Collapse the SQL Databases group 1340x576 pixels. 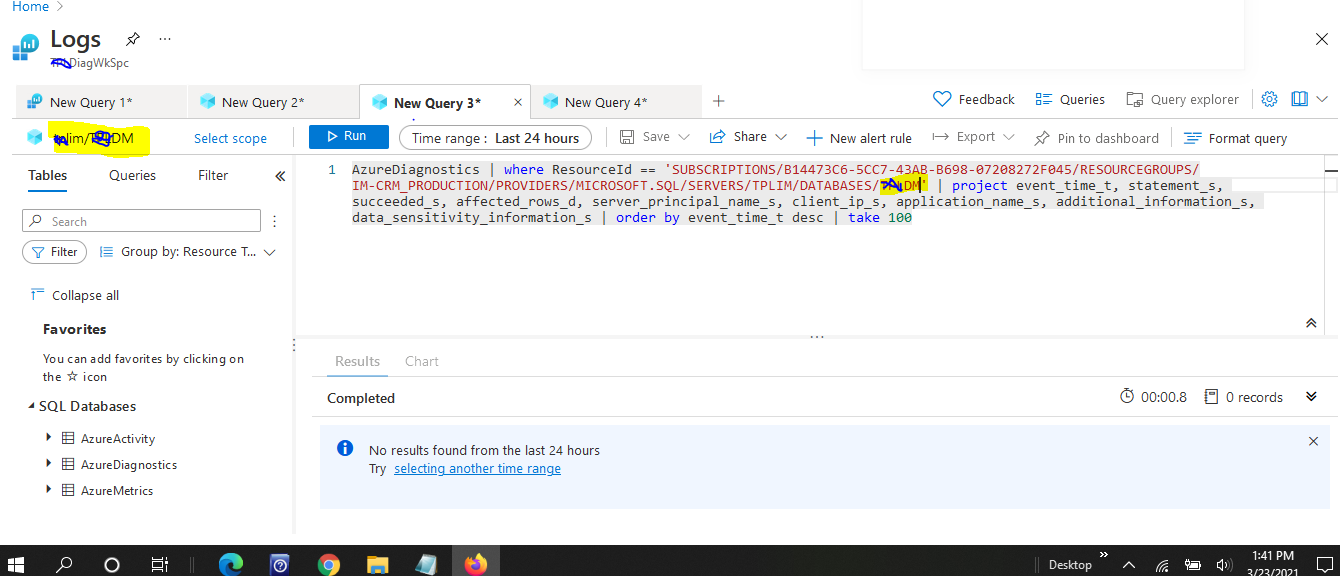[32, 406]
